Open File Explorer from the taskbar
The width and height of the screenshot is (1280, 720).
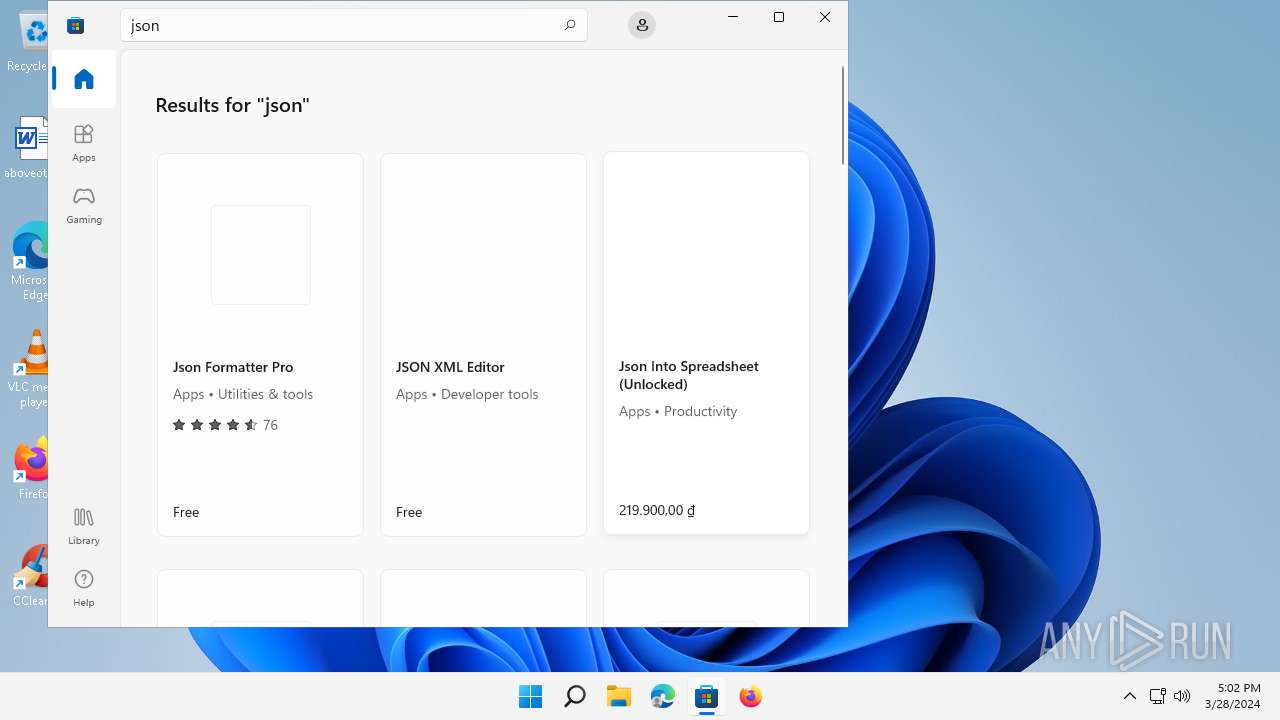[x=618, y=696]
